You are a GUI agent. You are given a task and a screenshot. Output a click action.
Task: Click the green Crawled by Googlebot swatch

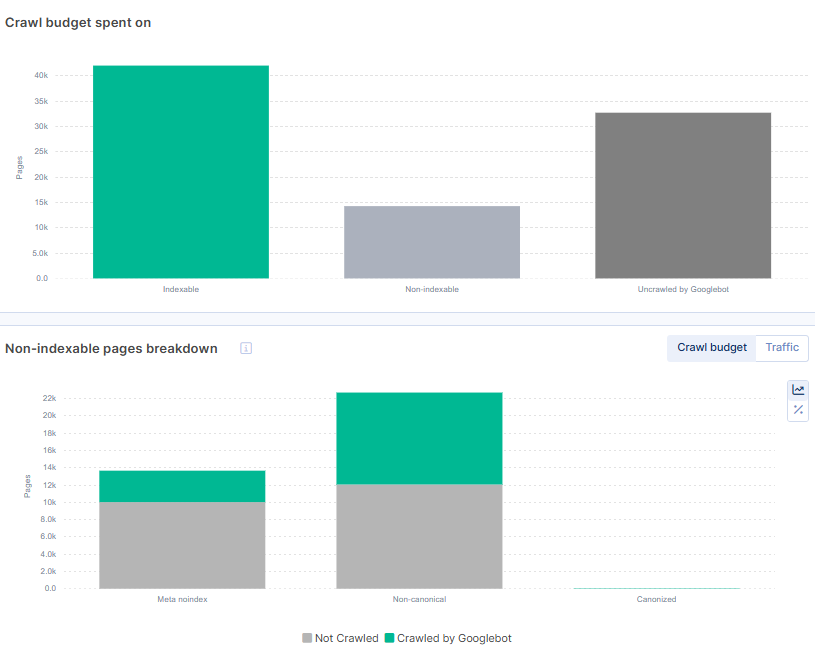[x=389, y=638]
